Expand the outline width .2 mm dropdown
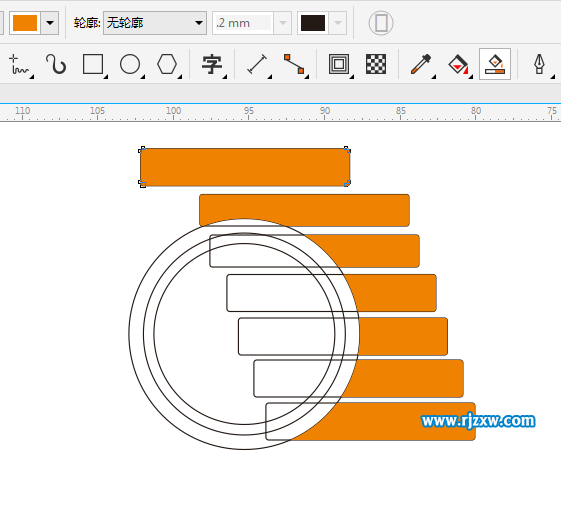The image size is (561, 508). coord(283,23)
